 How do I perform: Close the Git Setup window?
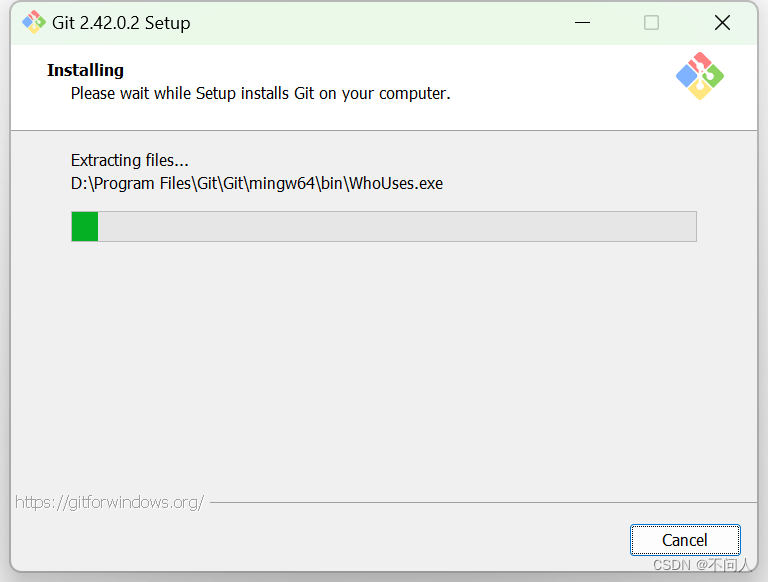722,23
